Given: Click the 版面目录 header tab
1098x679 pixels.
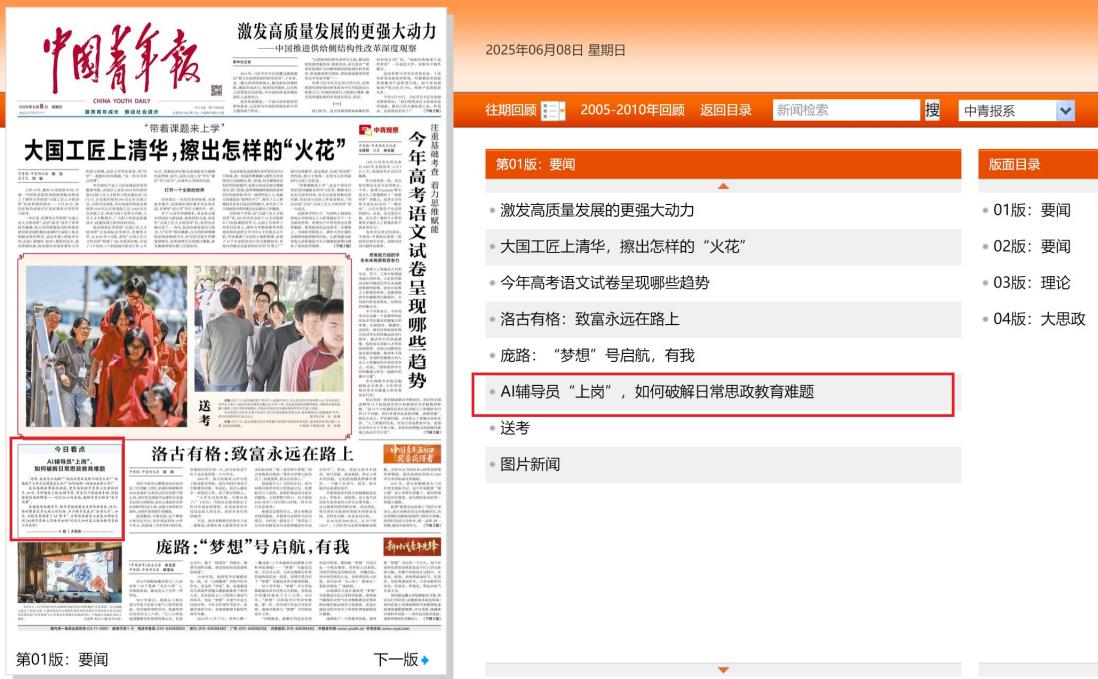Looking at the screenshot, I should (1014, 164).
